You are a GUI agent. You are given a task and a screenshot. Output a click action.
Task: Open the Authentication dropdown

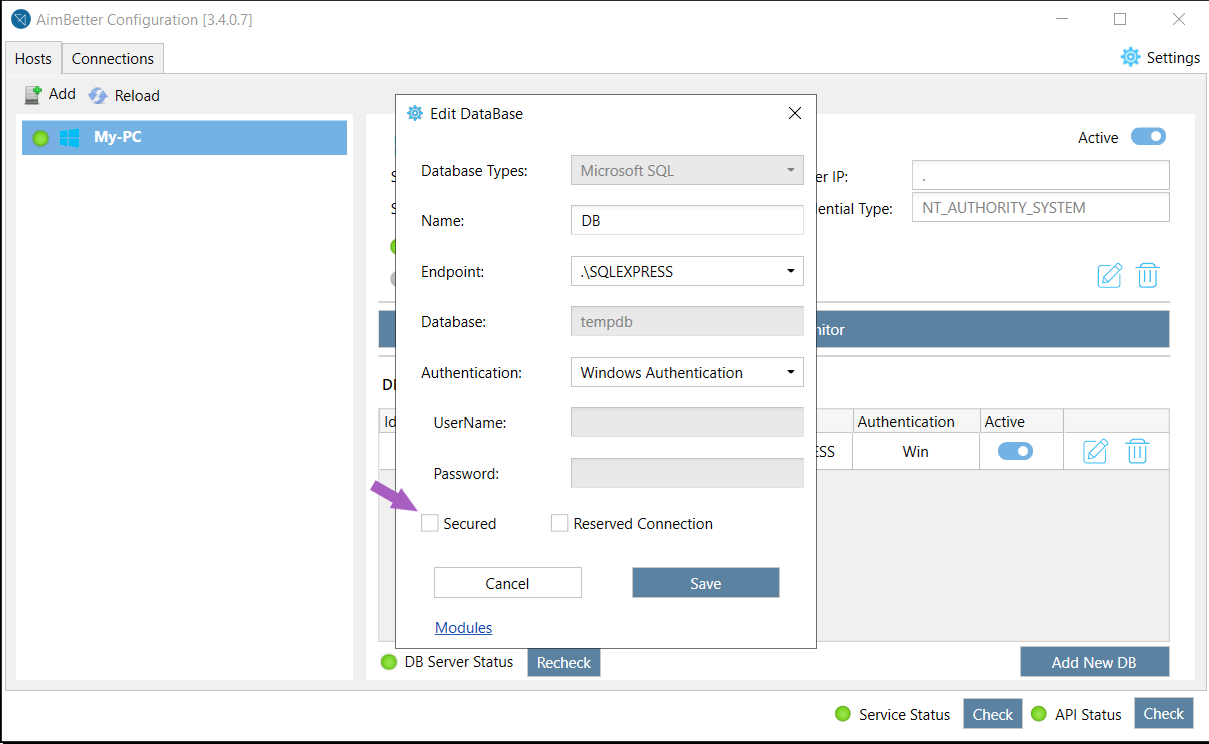pos(687,372)
